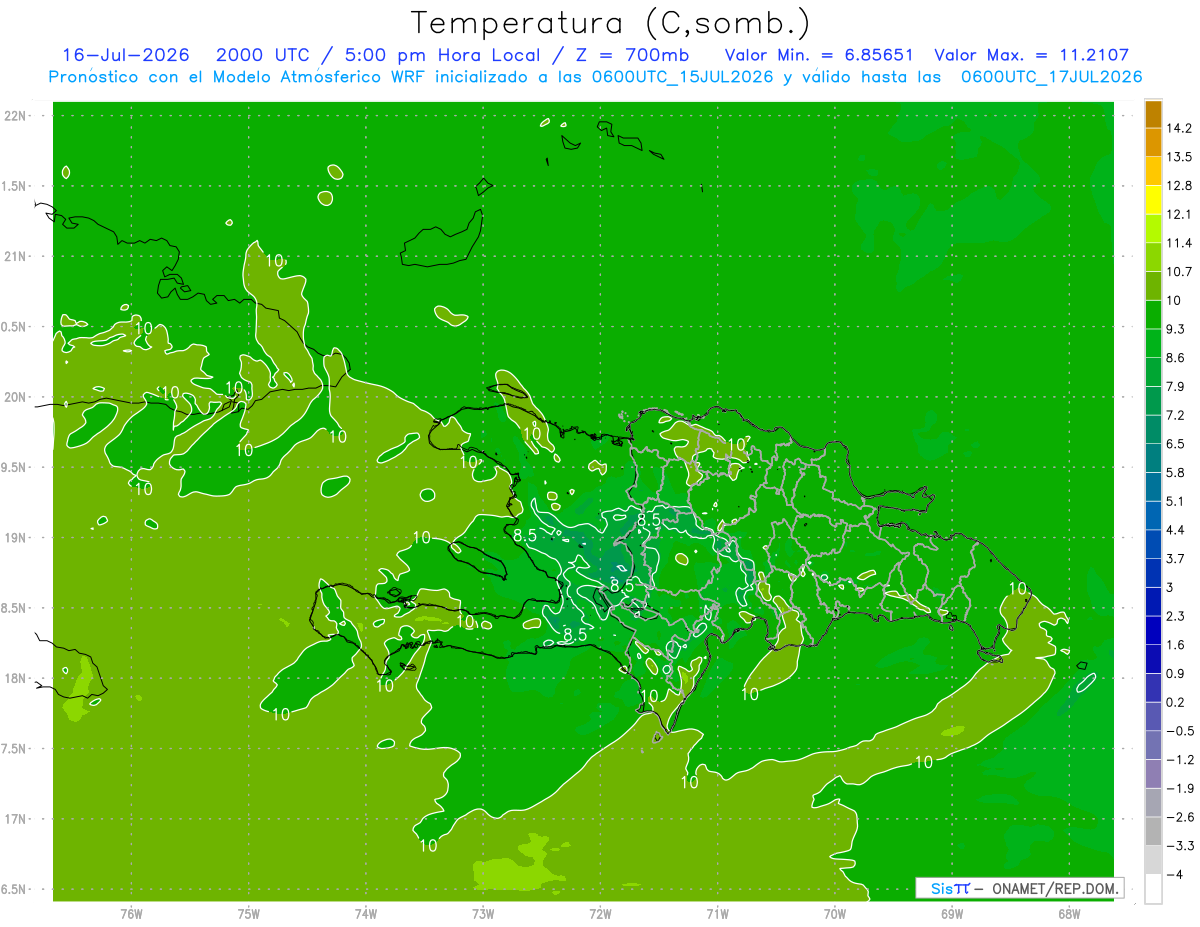Screen dimensions: 1200x927
Task: Click the "-4" colorbar value
Action: tap(1174, 874)
